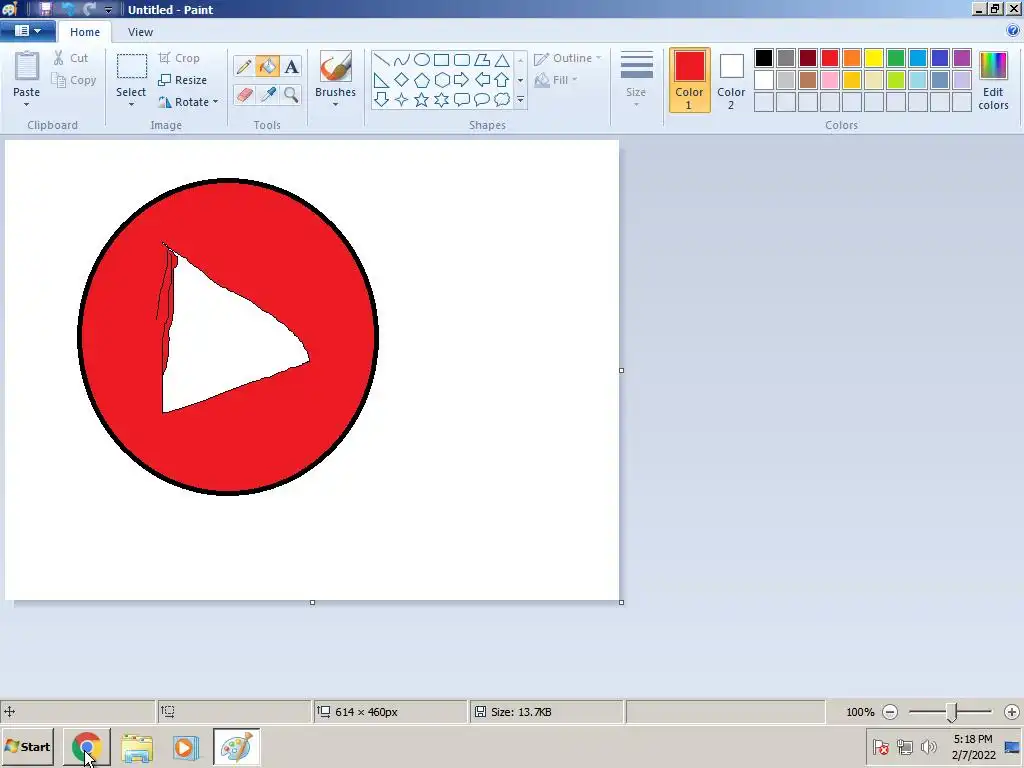Choose the Five-point star shape
Screen dimensions: 1024x768
[x=422, y=100]
